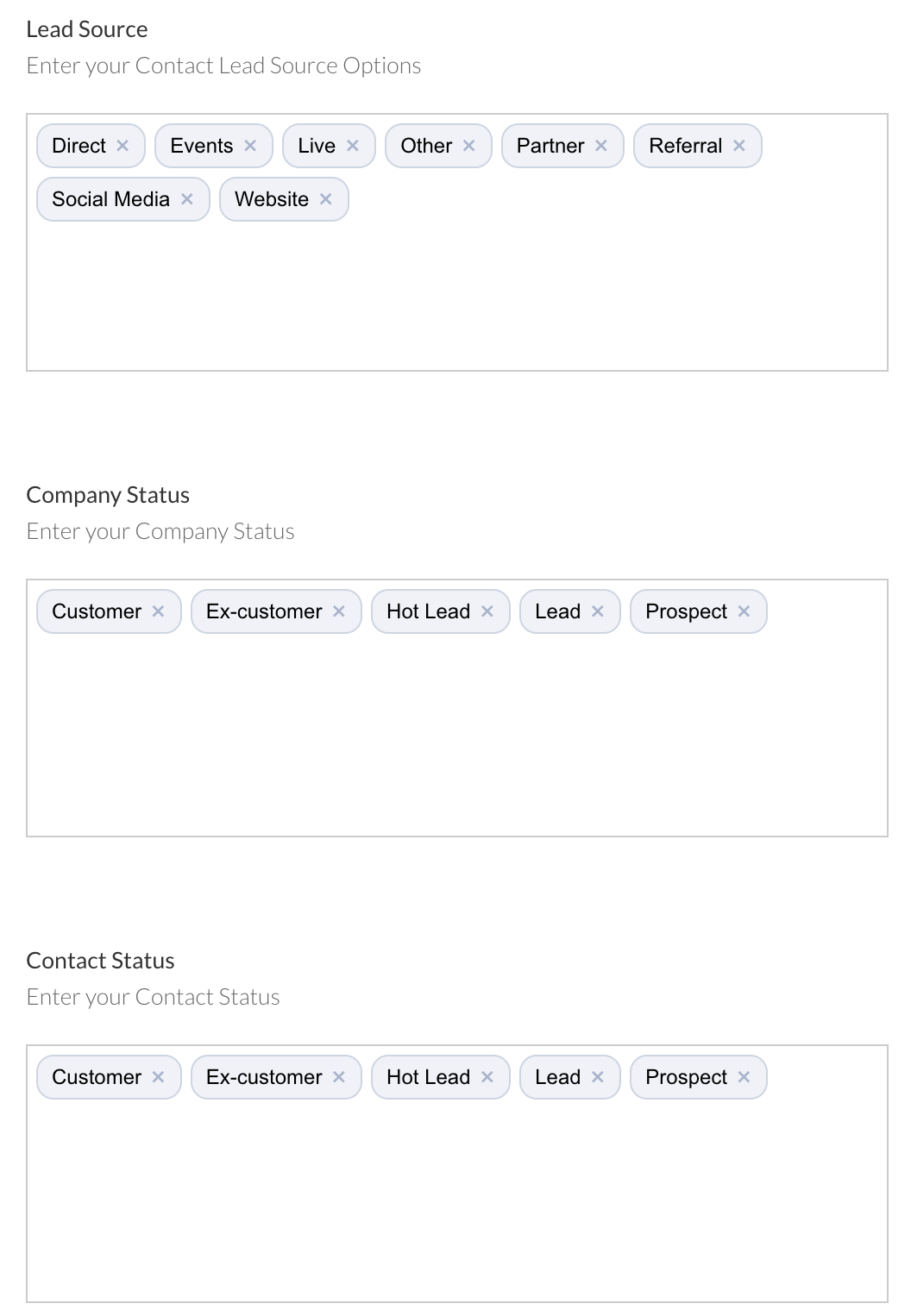911x1316 pixels.
Task: Select the Prospect chip under Company Status
Action: point(688,611)
